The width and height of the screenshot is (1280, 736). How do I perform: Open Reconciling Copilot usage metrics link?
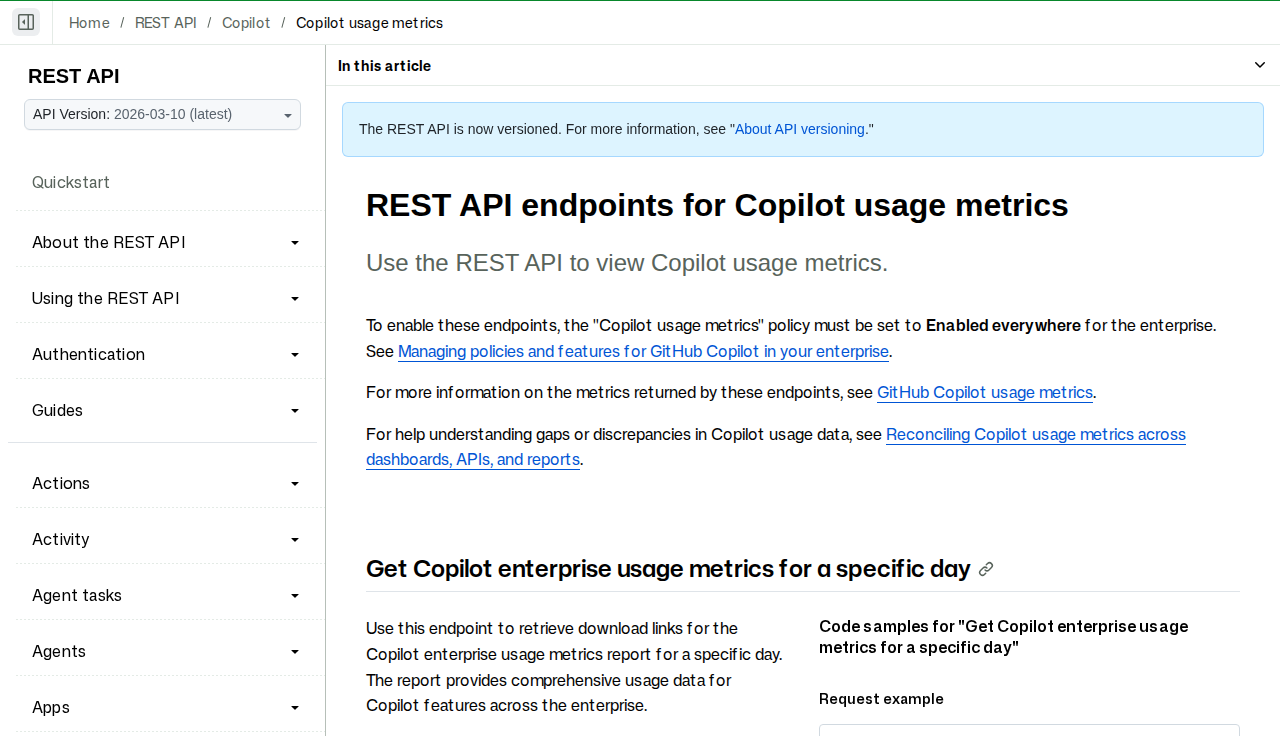(776, 447)
